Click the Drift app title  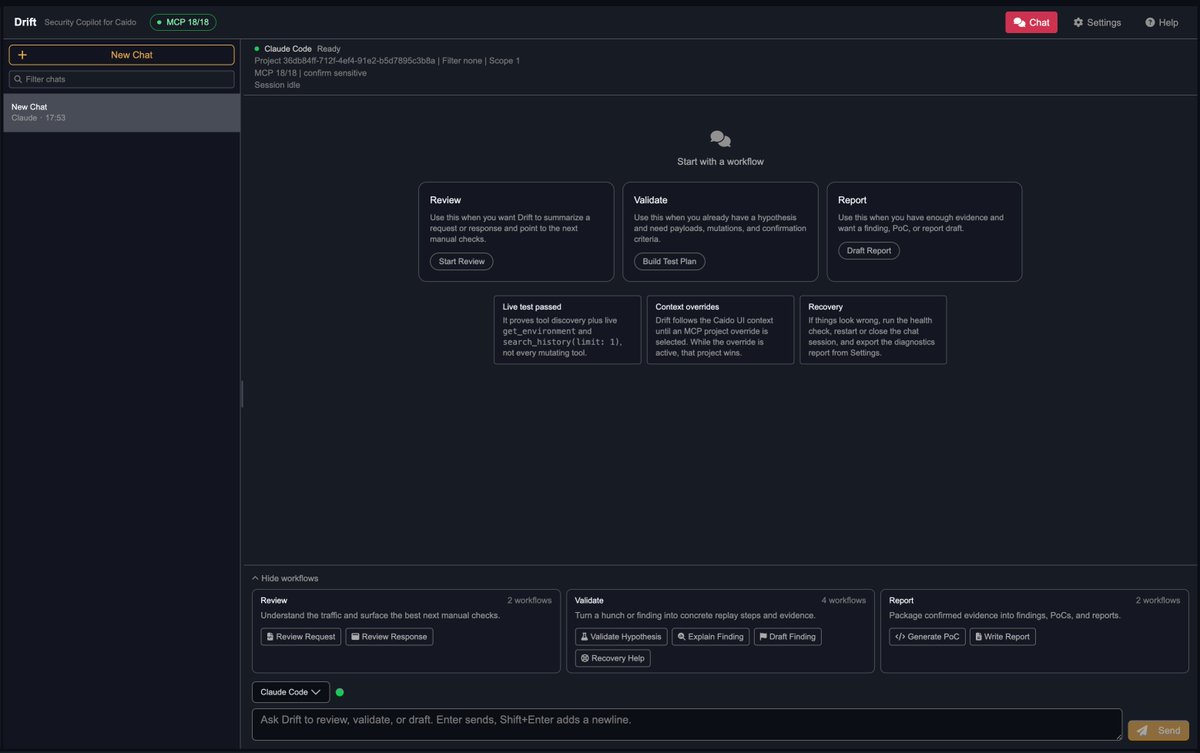pyautogui.click(x=25, y=22)
